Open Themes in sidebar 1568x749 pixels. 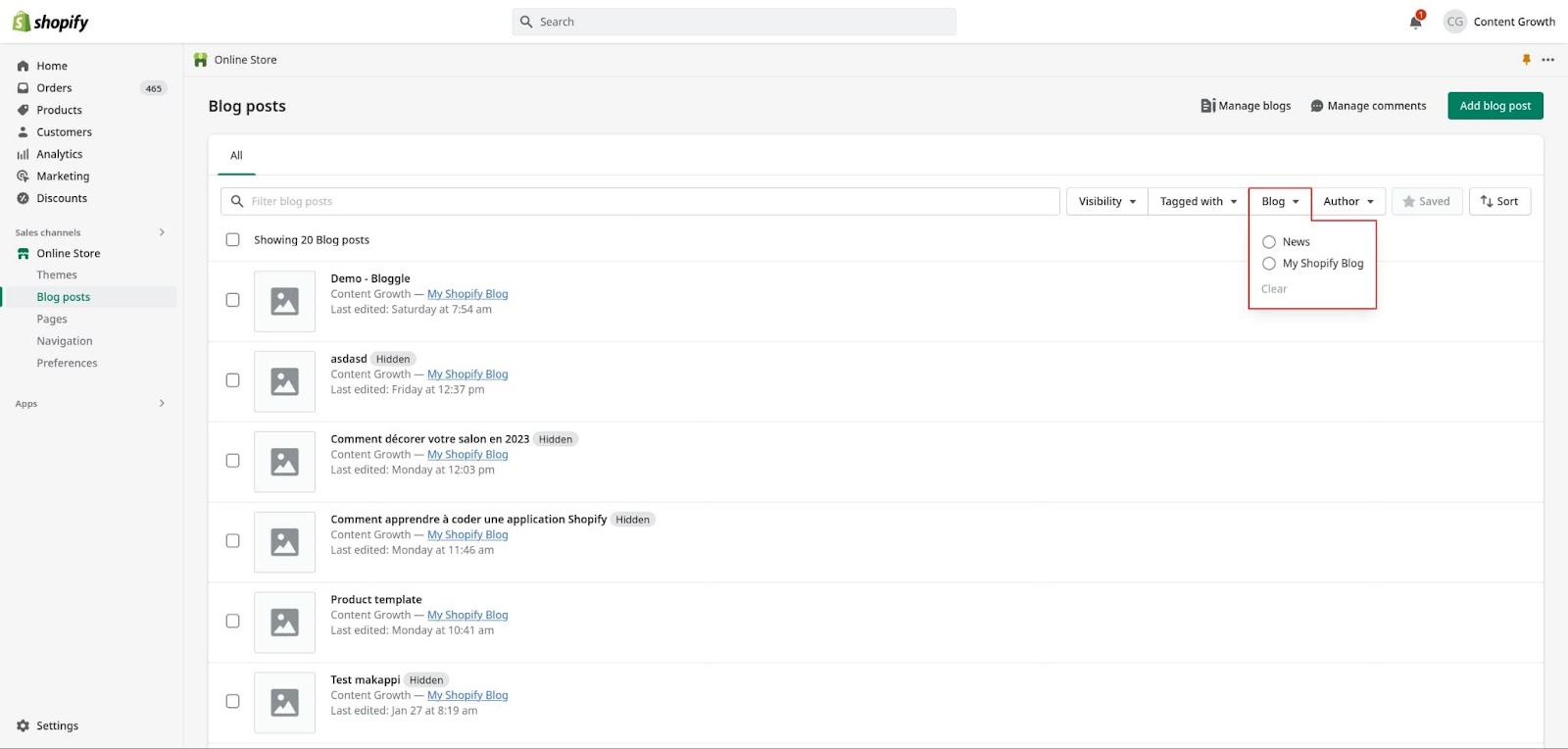57,275
